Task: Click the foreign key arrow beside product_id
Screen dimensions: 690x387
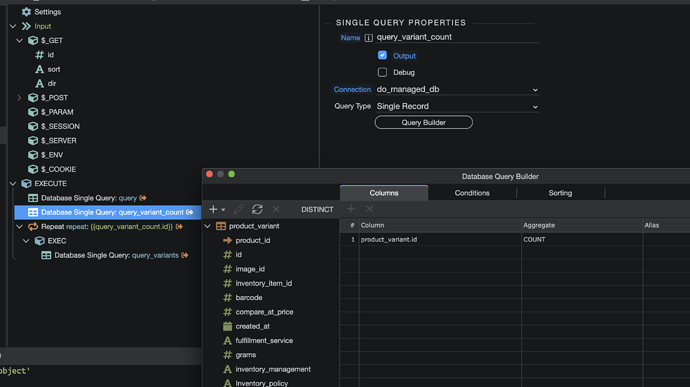Action: coord(228,240)
